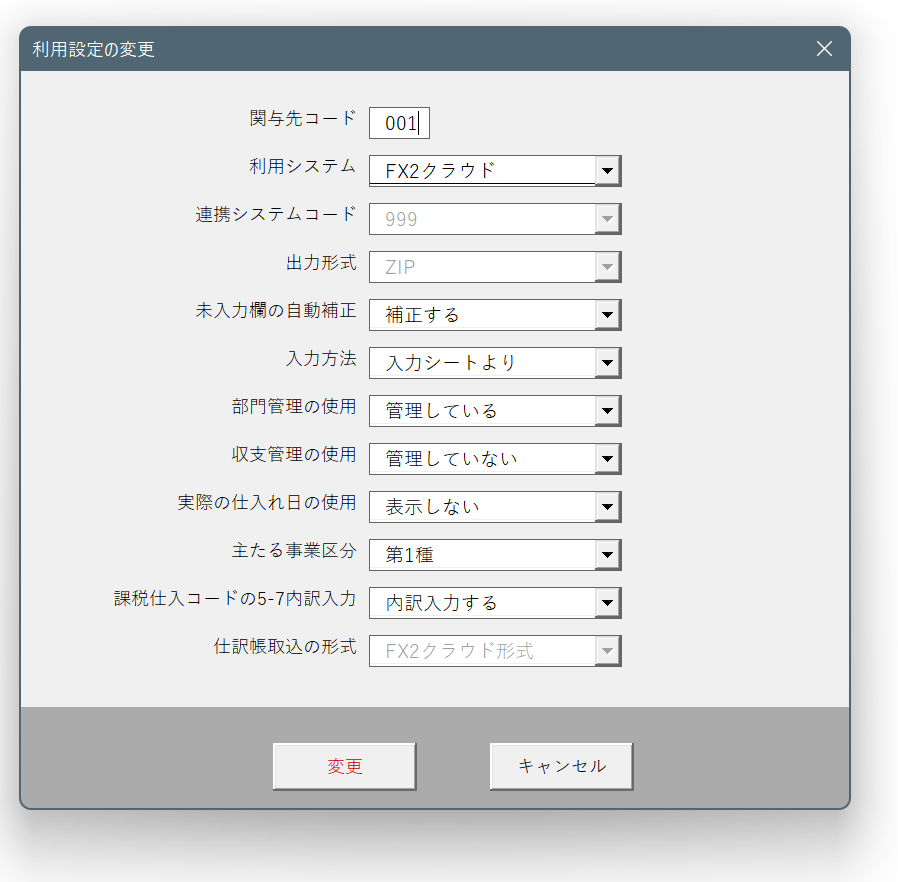Click the 利用設定の変更 title text
This screenshot has width=898, height=882.
93,49
